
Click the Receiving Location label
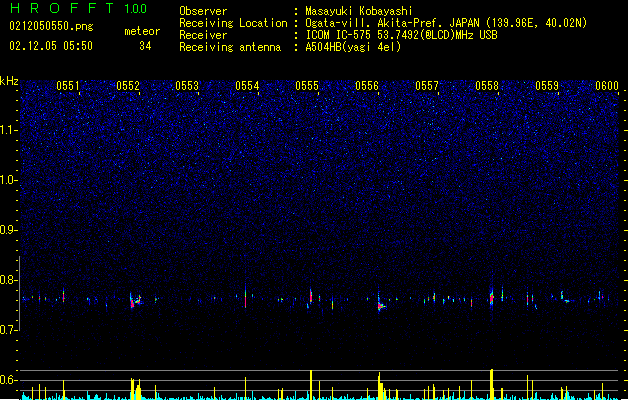(233, 23)
